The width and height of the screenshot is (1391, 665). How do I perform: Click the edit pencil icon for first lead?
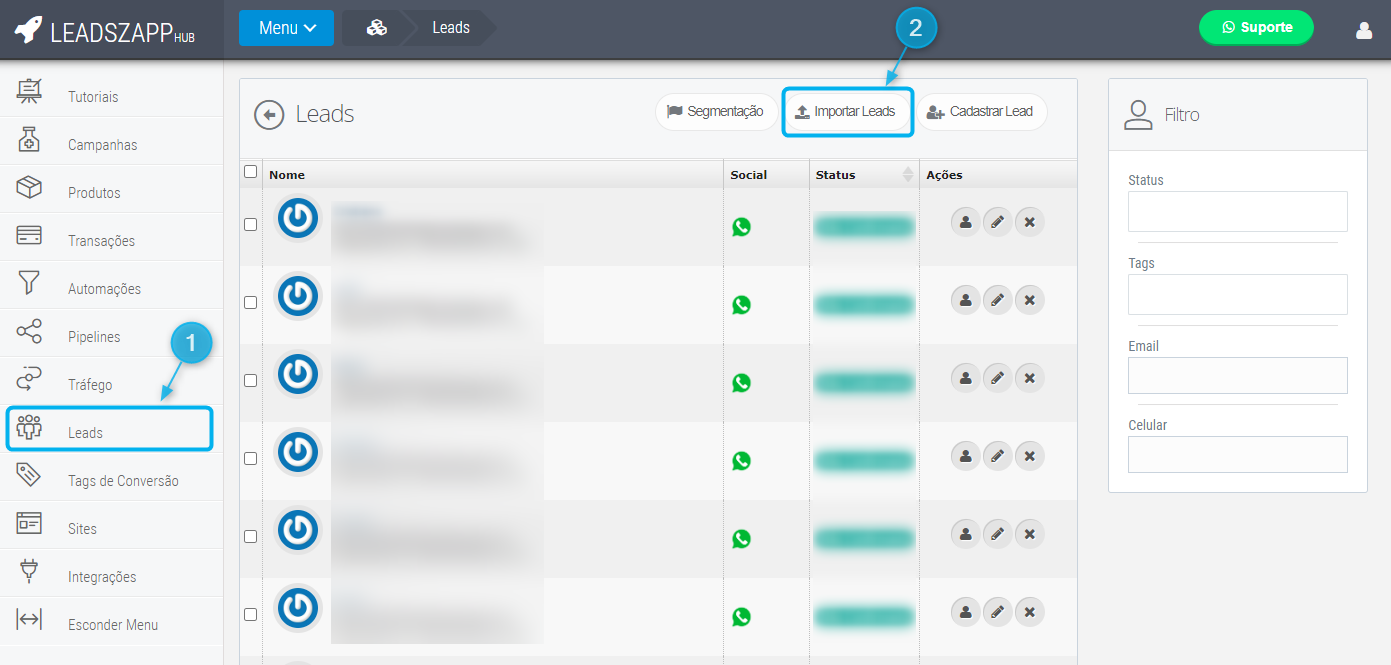tap(997, 221)
